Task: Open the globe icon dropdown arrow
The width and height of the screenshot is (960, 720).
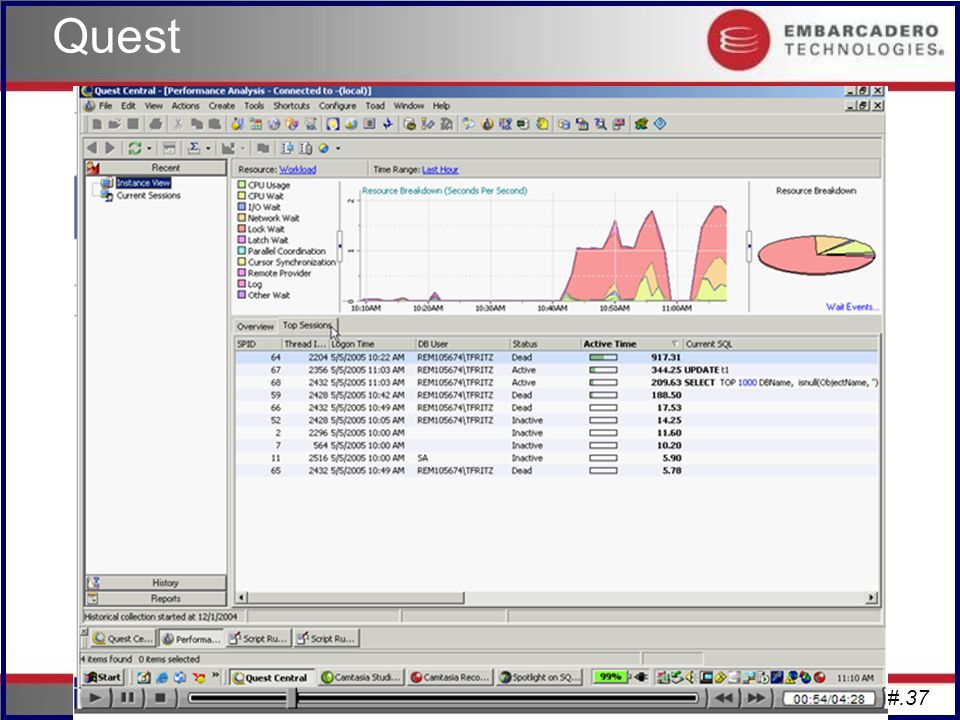Action: 337,149
